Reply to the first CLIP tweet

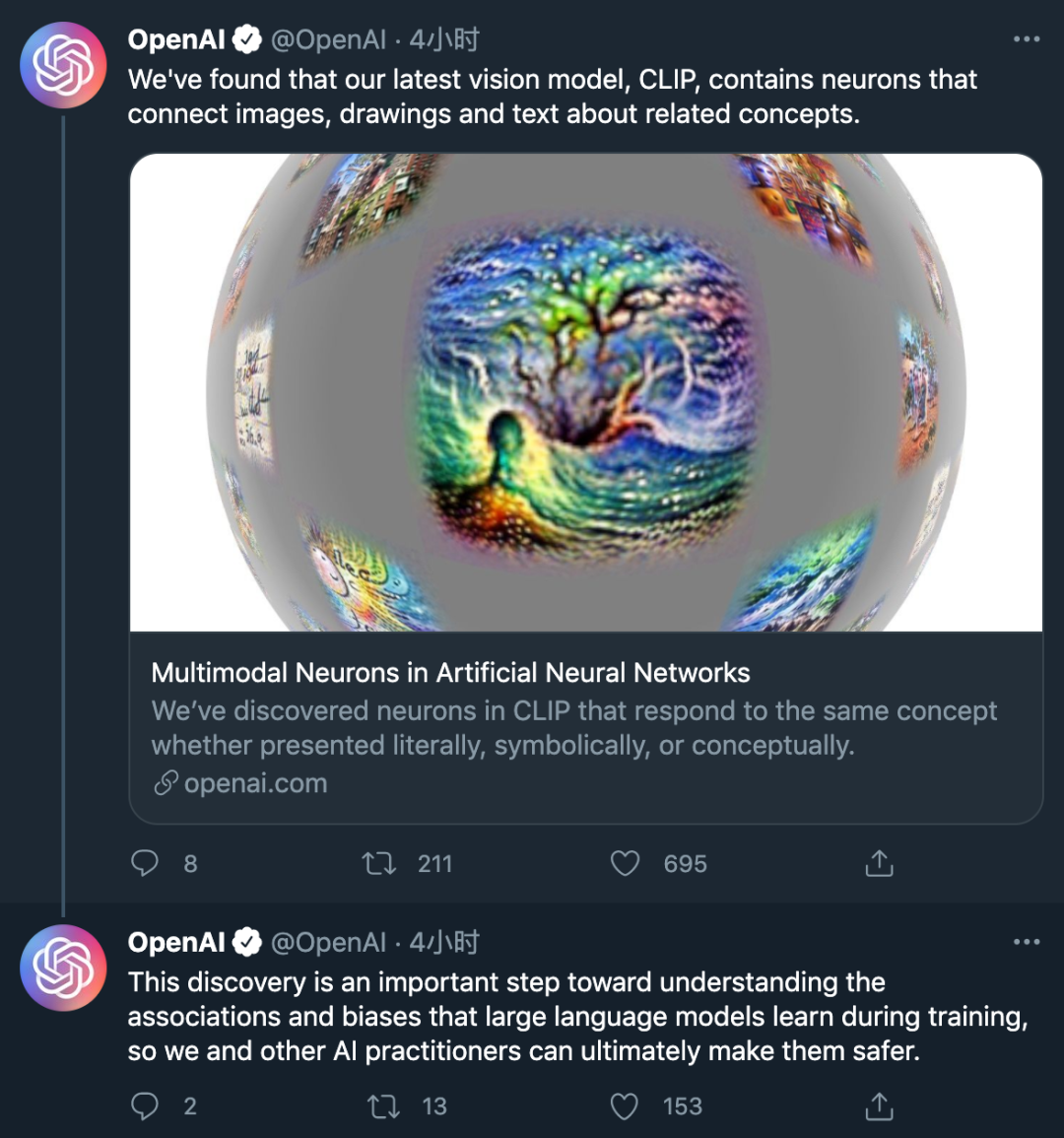145,864
